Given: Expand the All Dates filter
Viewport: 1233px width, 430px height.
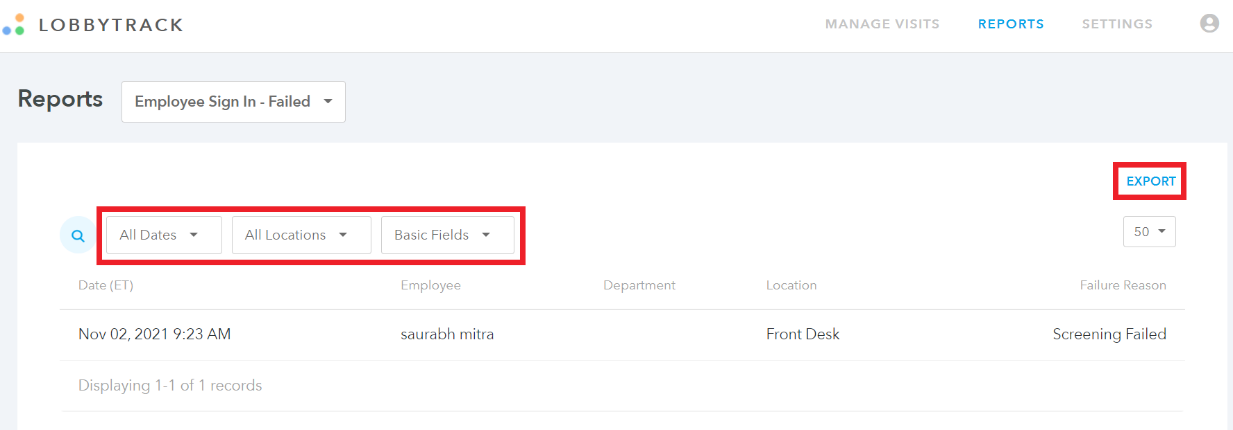Looking at the screenshot, I should [164, 235].
